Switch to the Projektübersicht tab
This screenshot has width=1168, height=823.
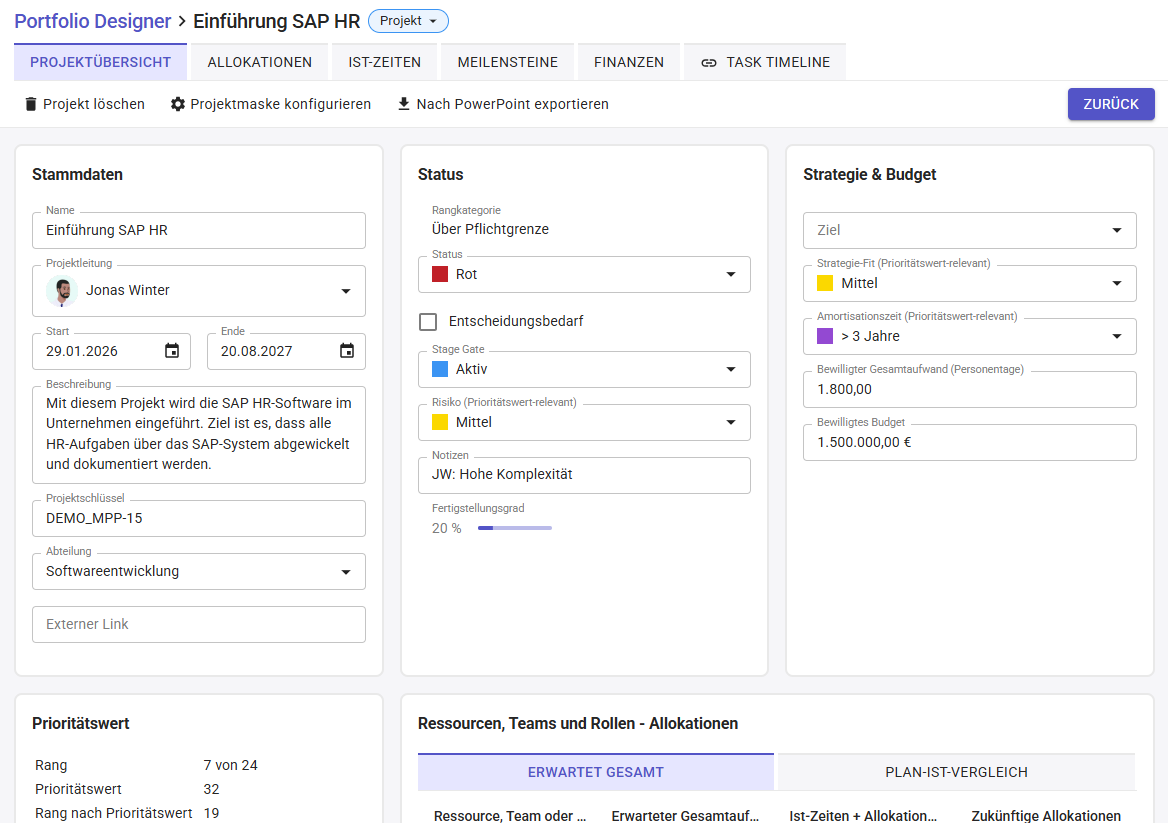[x=101, y=62]
